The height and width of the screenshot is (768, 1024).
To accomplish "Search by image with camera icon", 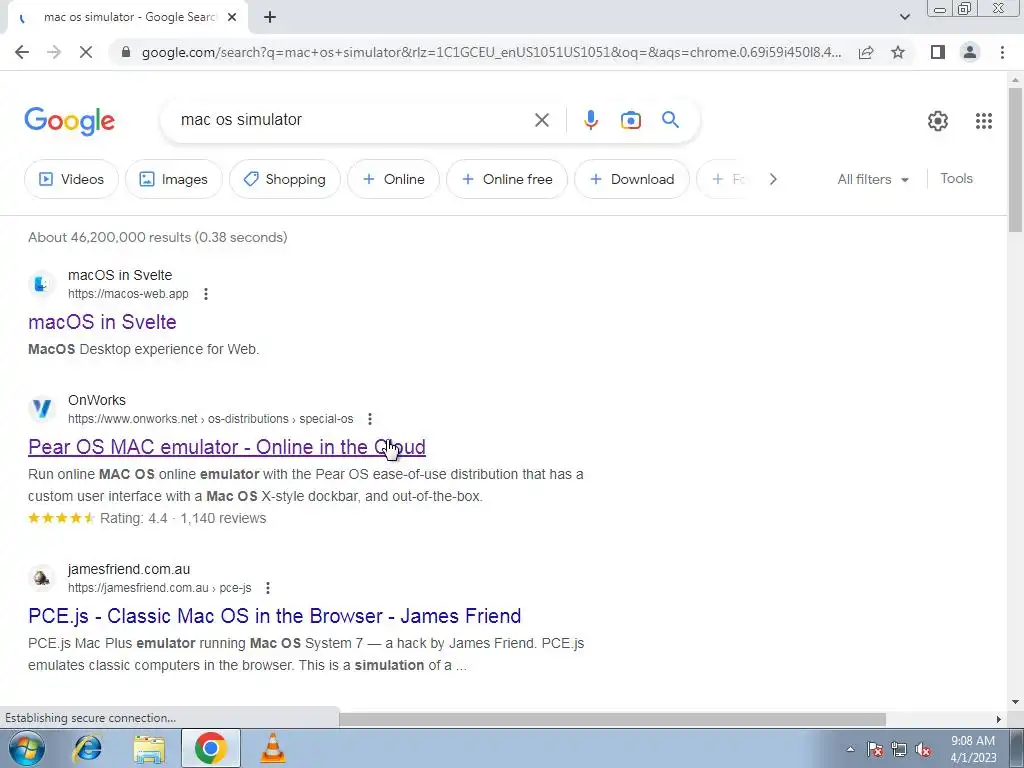I will pyautogui.click(x=630, y=120).
